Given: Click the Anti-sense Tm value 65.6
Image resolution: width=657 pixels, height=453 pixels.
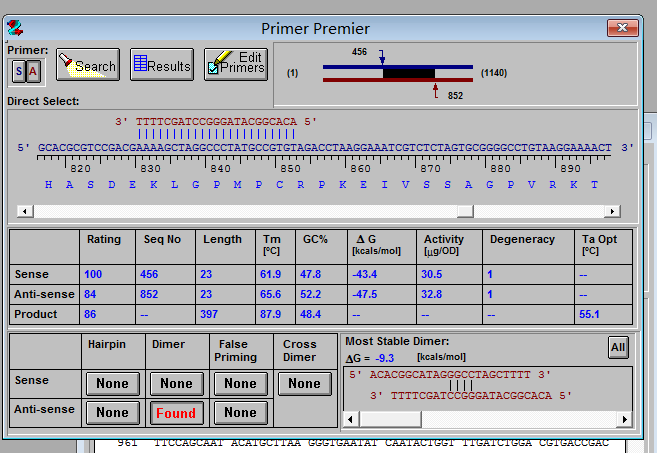Looking at the screenshot, I should [270, 294].
